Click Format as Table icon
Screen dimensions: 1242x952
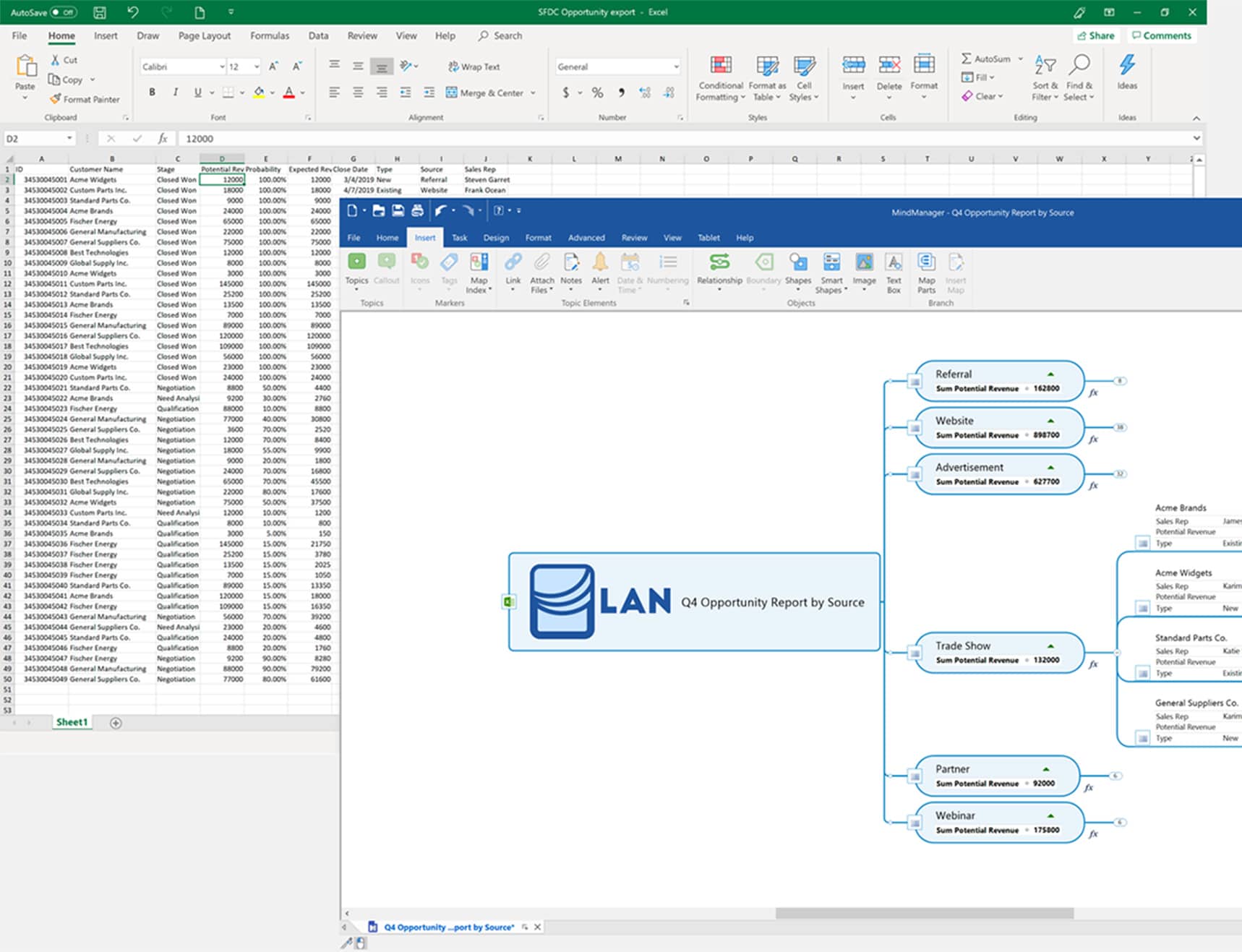767,66
